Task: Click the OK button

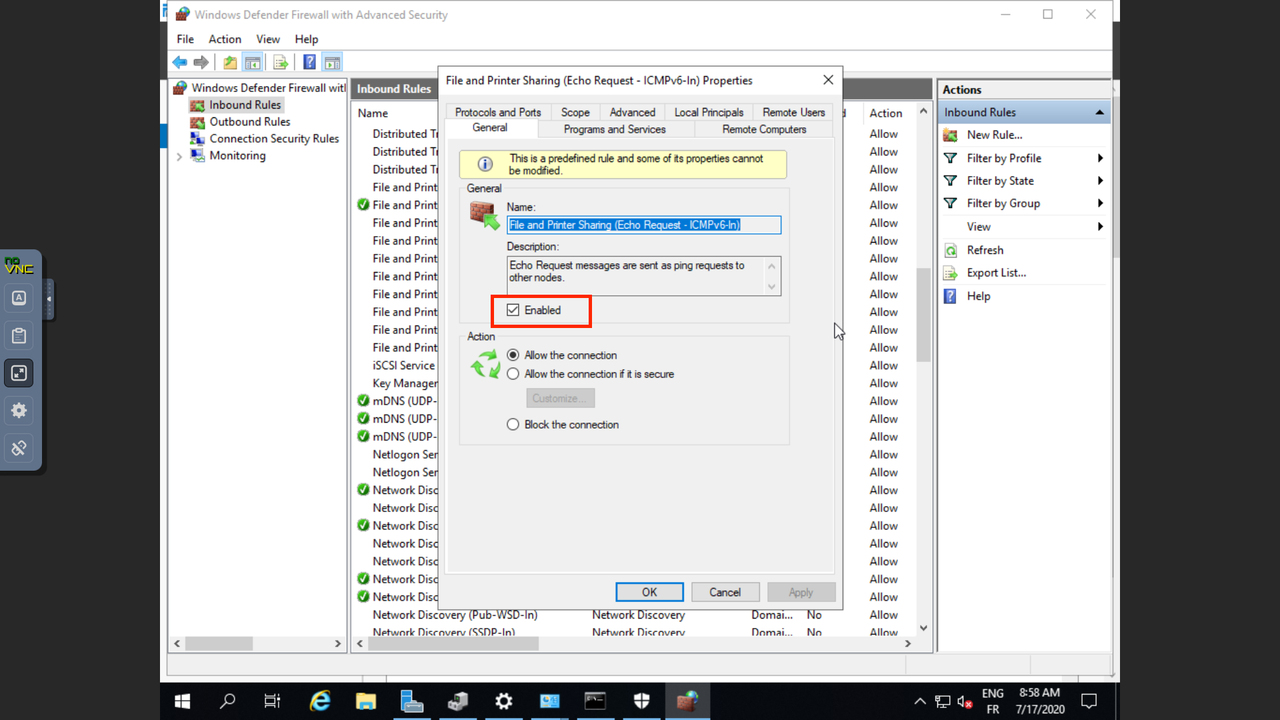Action: pos(649,592)
